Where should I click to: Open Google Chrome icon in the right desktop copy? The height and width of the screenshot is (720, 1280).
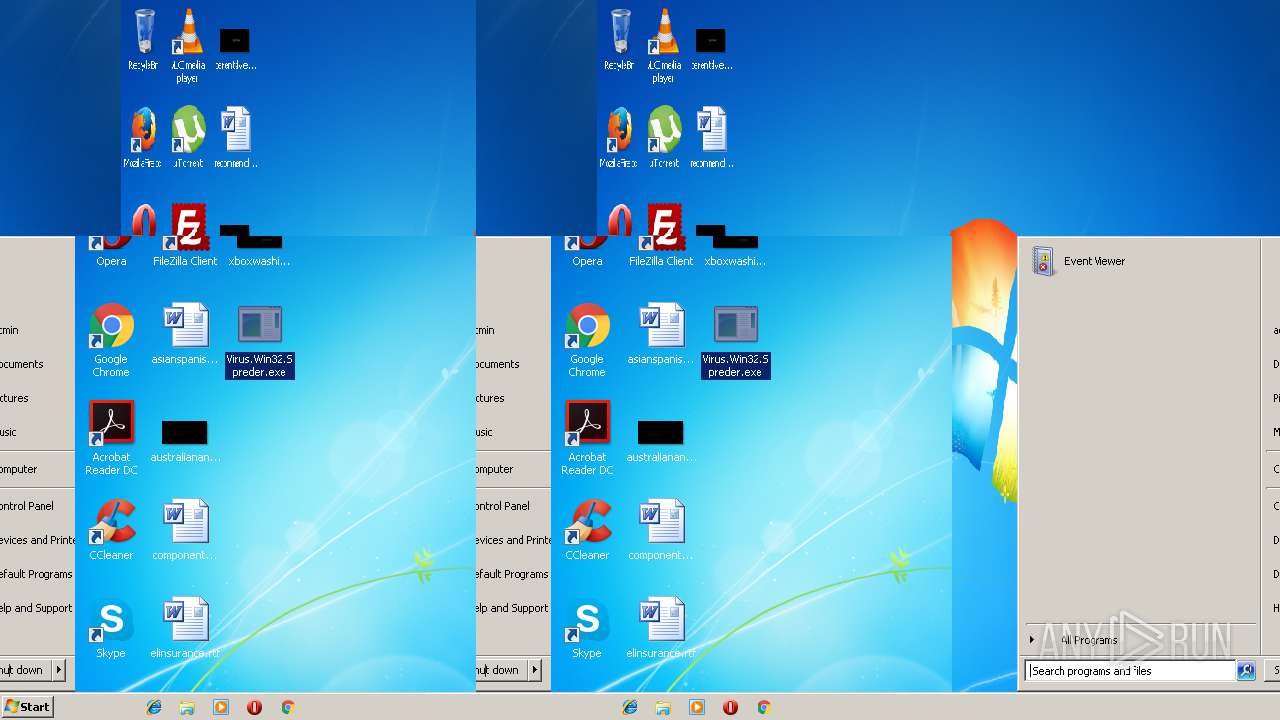click(587, 341)
